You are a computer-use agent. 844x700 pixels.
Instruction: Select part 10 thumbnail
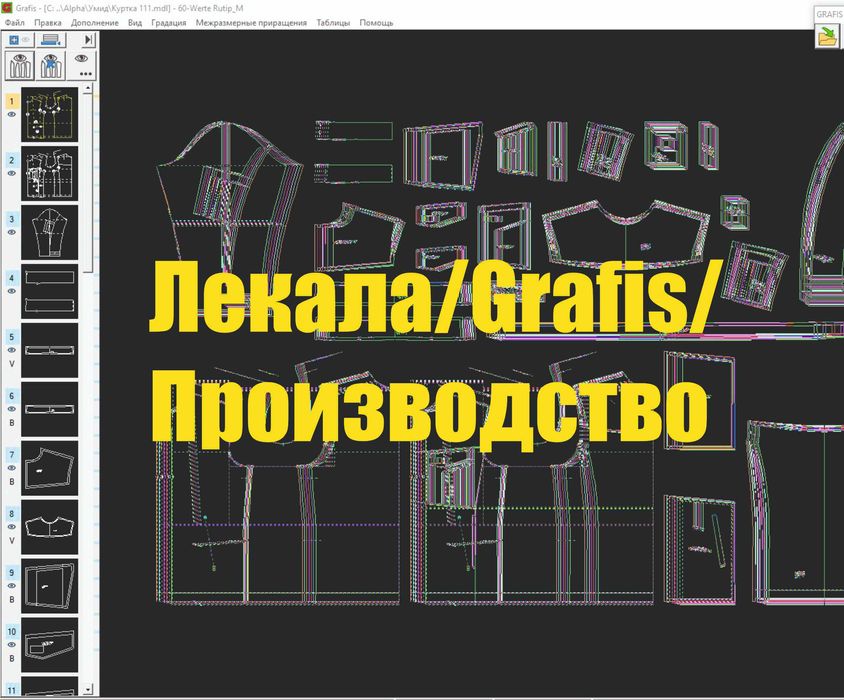tap(50, 645)
